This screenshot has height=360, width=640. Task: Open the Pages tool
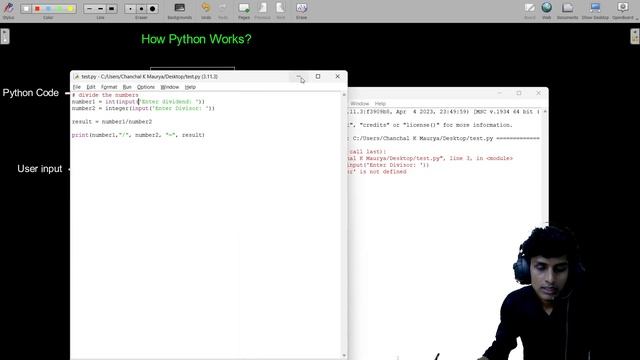click(x=244, y=10)
